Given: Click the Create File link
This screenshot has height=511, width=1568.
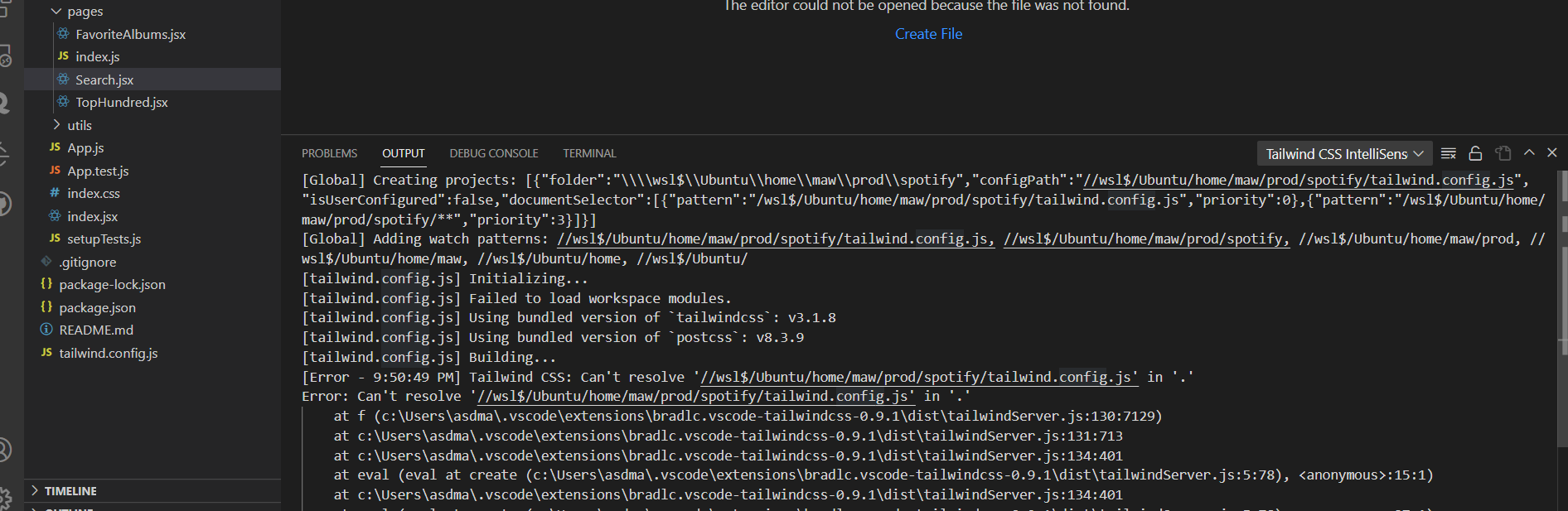Looking at the screenshot, I should pos(928,34).
